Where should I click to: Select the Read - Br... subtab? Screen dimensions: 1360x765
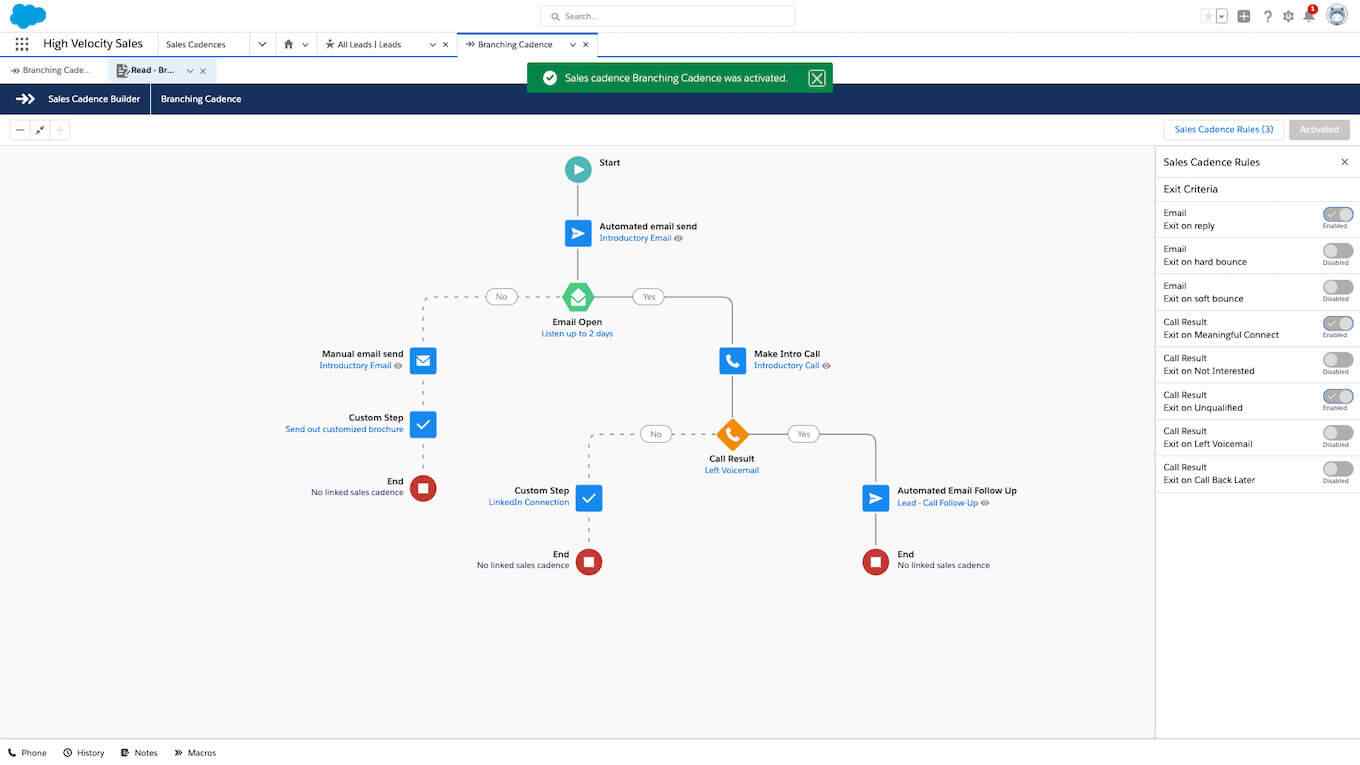pyautogui.click(x=146, y=71)
